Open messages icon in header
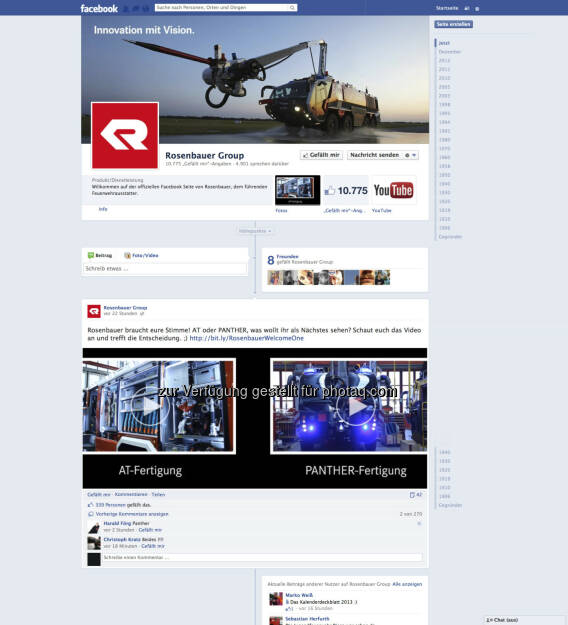568x625 pixels. coord(136,8)
